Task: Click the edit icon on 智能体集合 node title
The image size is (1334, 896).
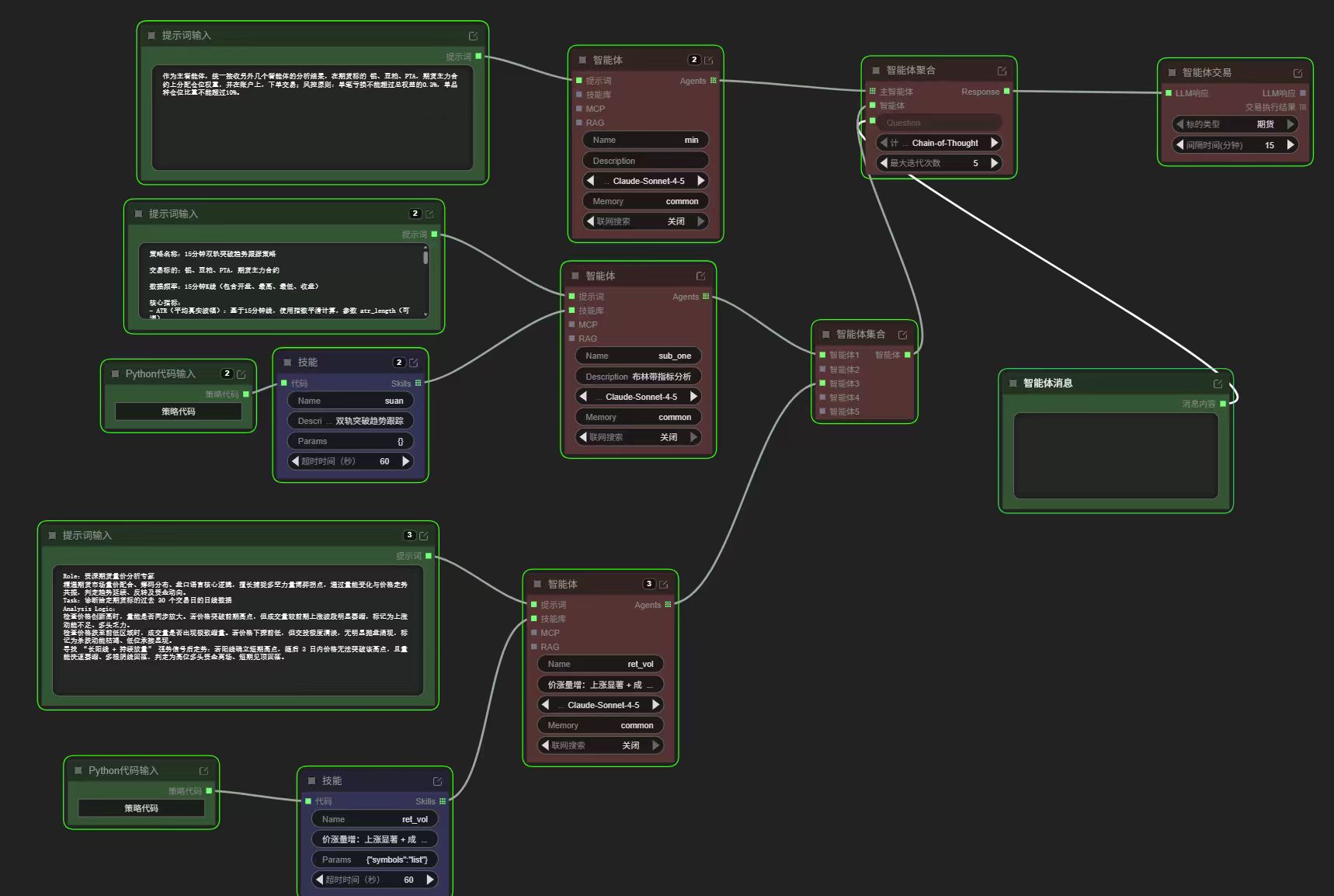Action: point(902,335)
